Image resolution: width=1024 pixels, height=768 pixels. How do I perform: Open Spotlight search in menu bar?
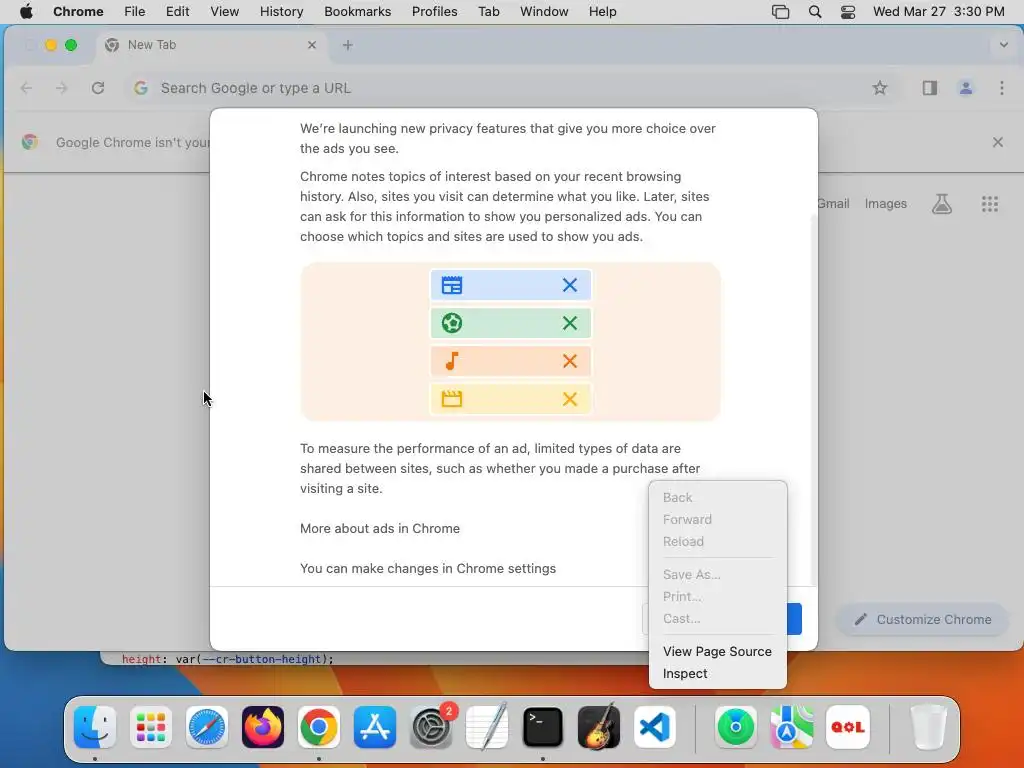[x=814, y=12]
